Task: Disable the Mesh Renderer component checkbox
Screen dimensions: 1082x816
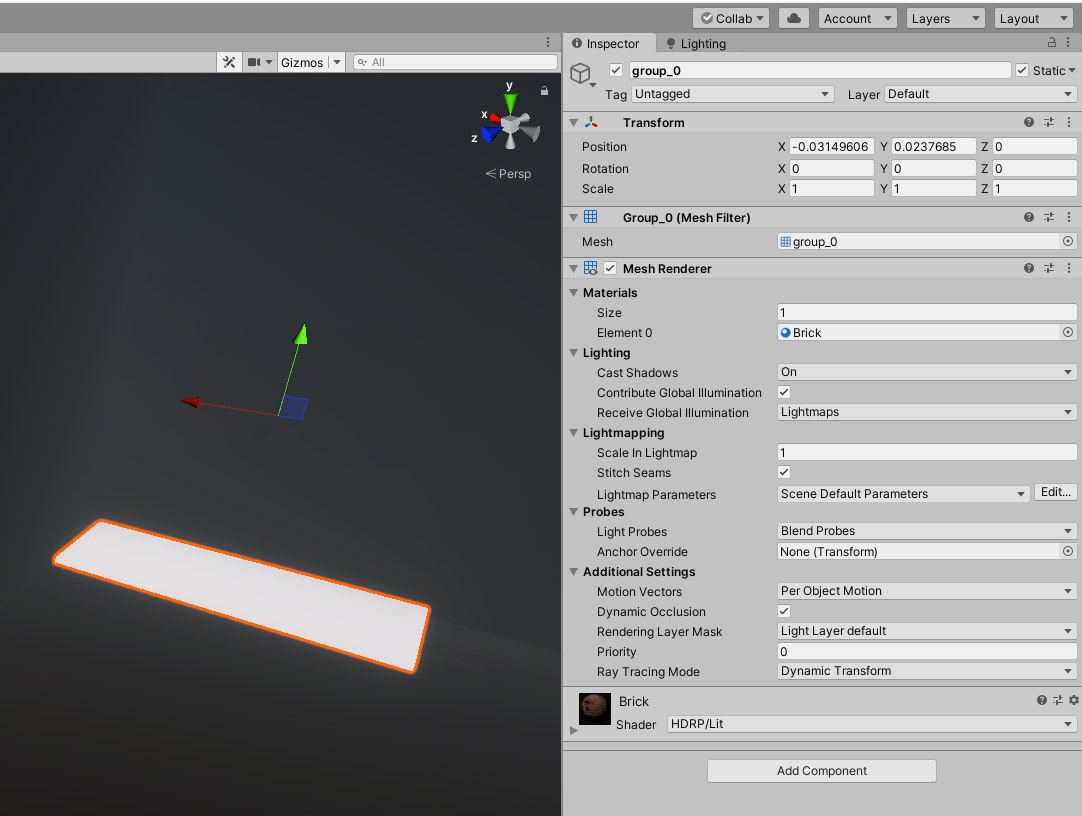Action: pyautogui.click(x=610, y=268)
